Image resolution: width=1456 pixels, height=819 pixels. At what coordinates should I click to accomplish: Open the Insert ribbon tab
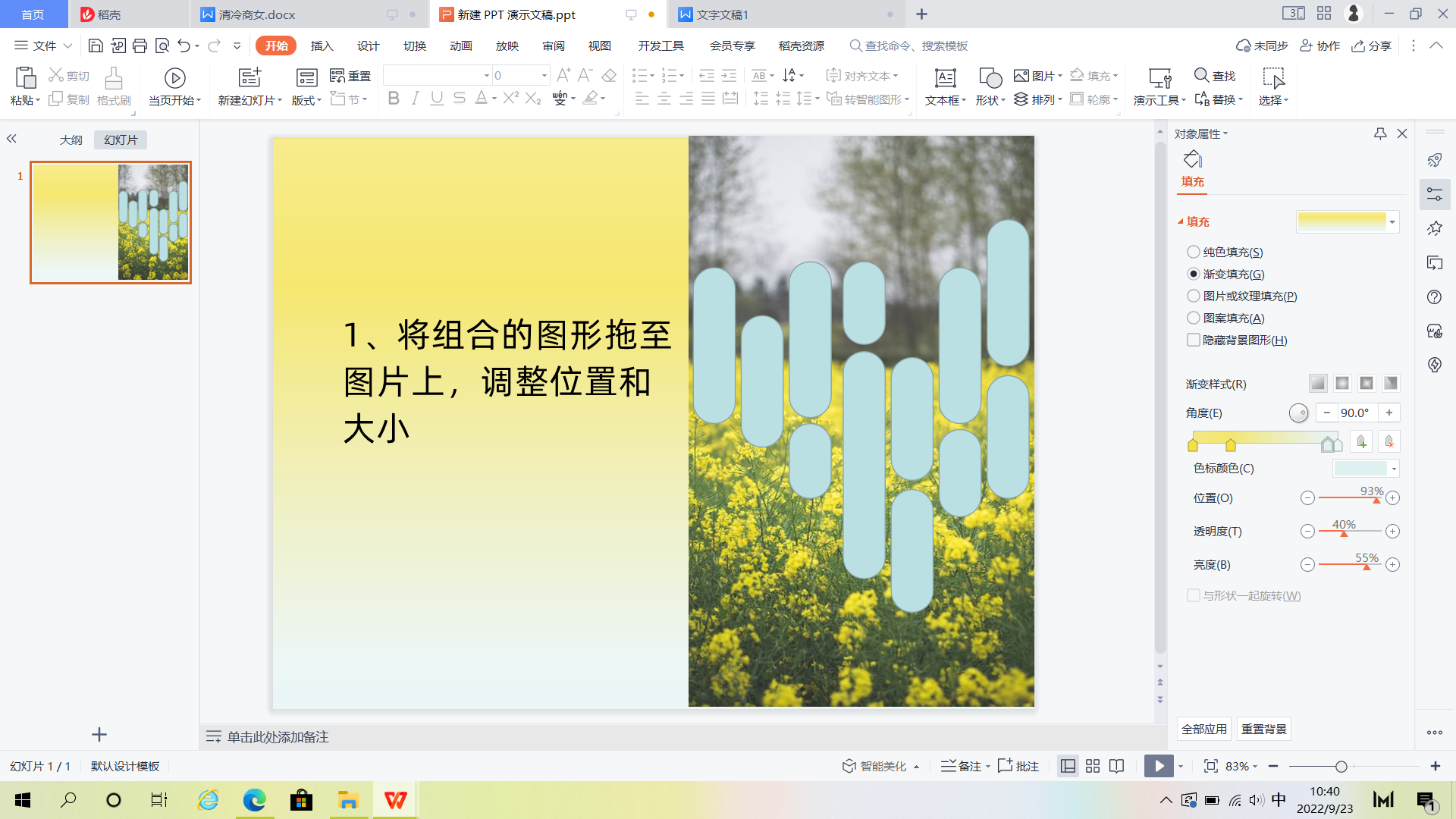322,45
